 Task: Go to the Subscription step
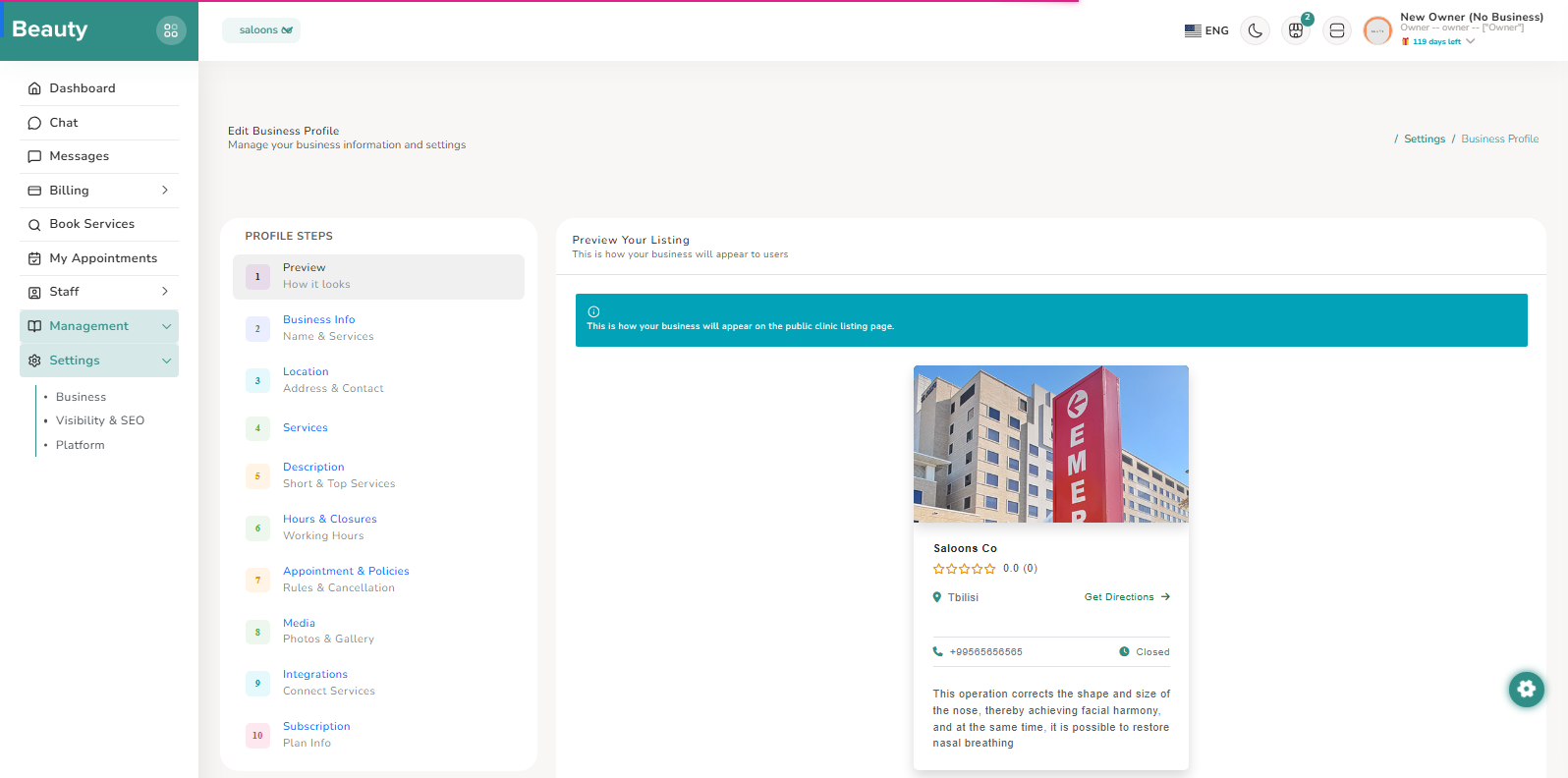378,735
